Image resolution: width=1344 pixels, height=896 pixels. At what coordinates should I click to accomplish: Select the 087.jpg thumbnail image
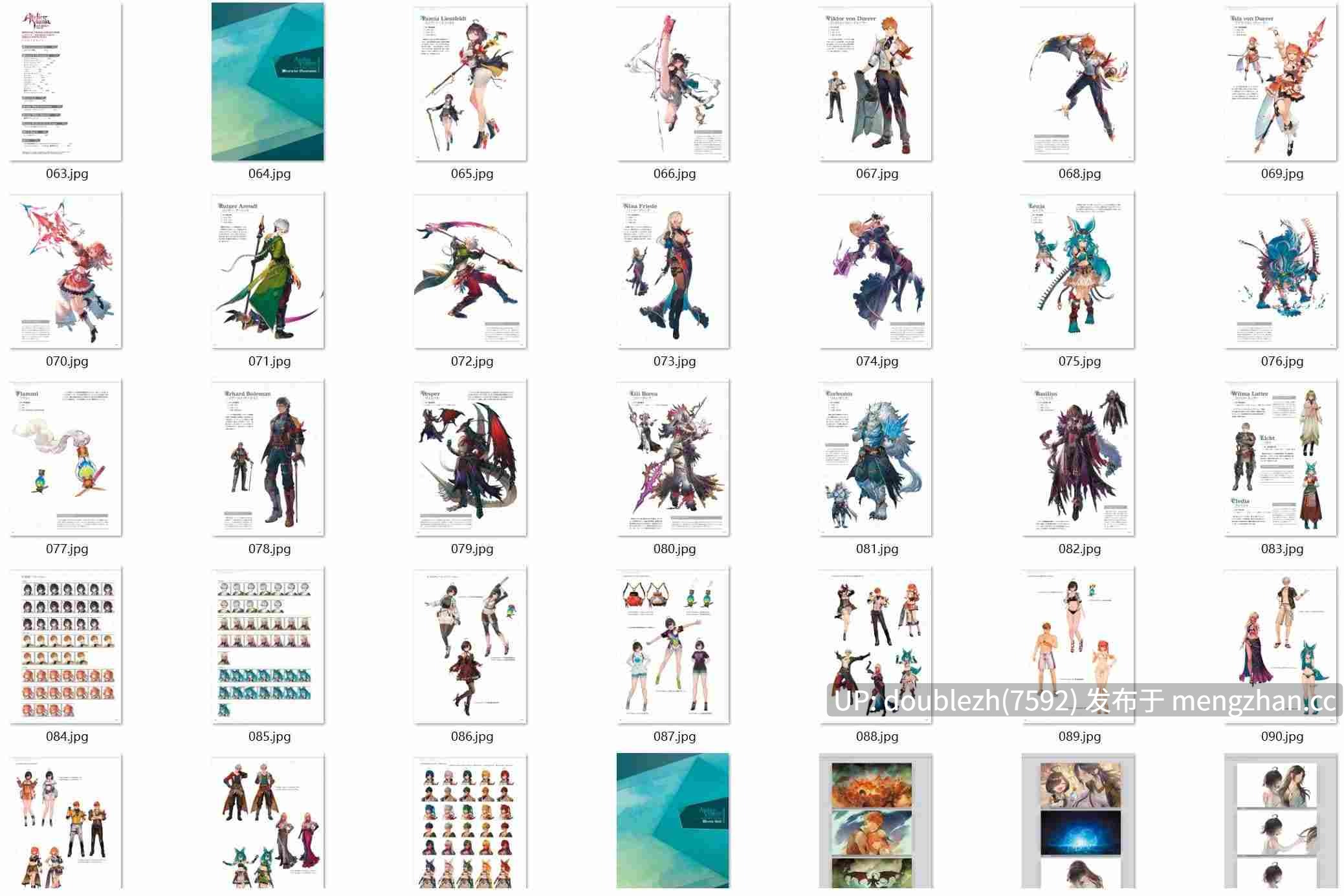coord(673,645)
